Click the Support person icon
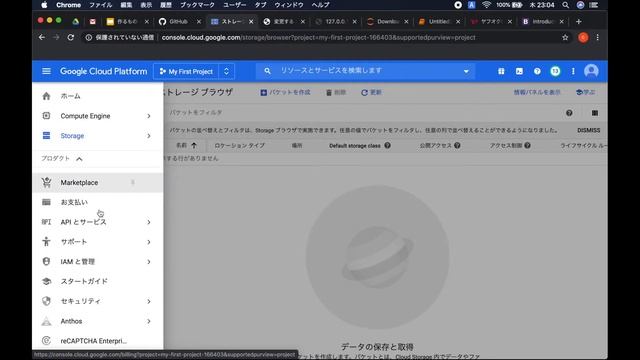Screen dimensions: 640x360 click(46, 242)
